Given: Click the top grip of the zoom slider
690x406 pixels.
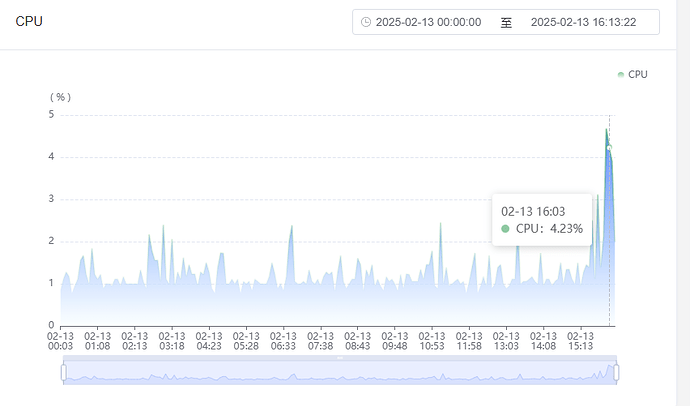Looking at the screenshot, I should [340, 358].
